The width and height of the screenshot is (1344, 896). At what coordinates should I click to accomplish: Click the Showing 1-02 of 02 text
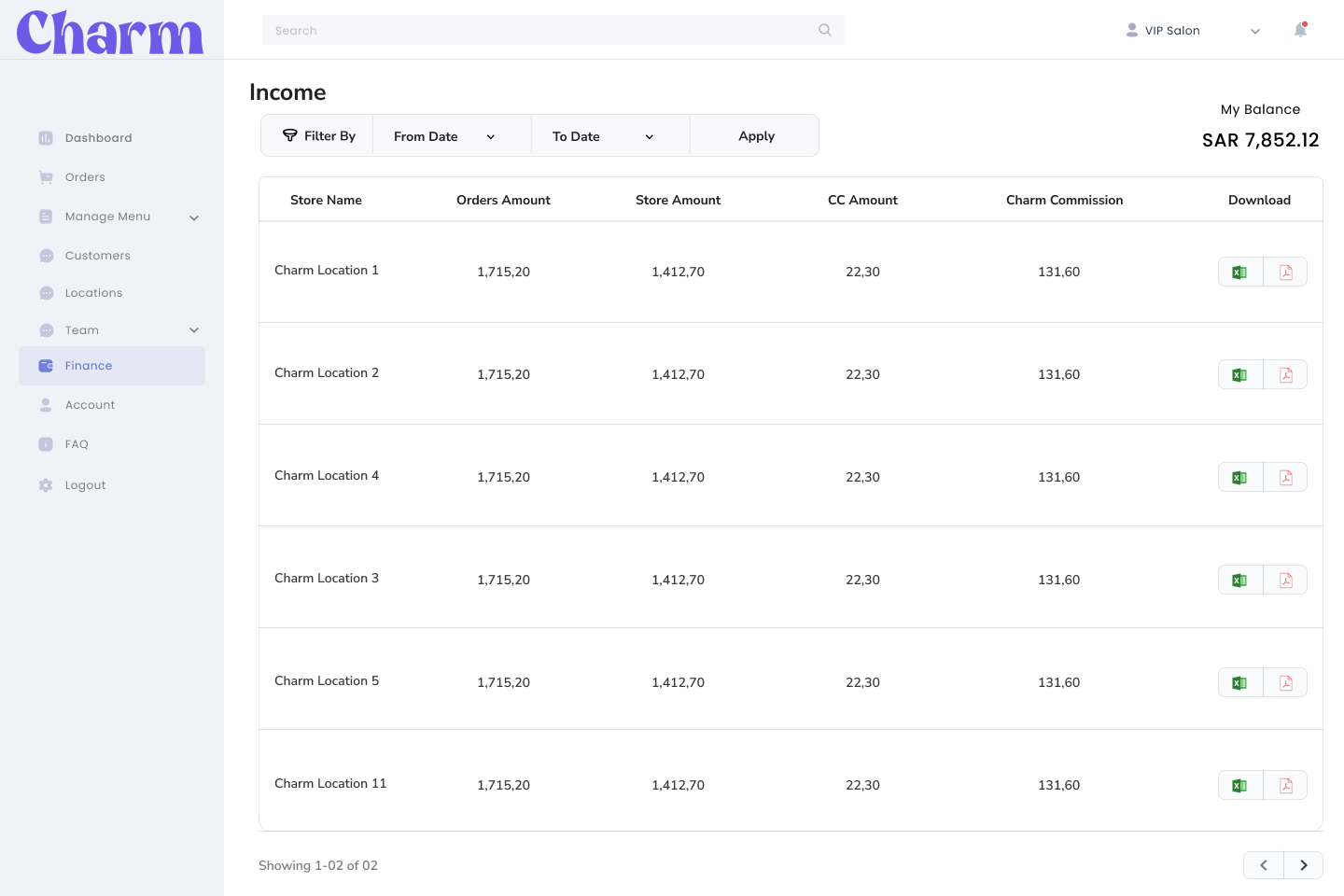point(318,865)
